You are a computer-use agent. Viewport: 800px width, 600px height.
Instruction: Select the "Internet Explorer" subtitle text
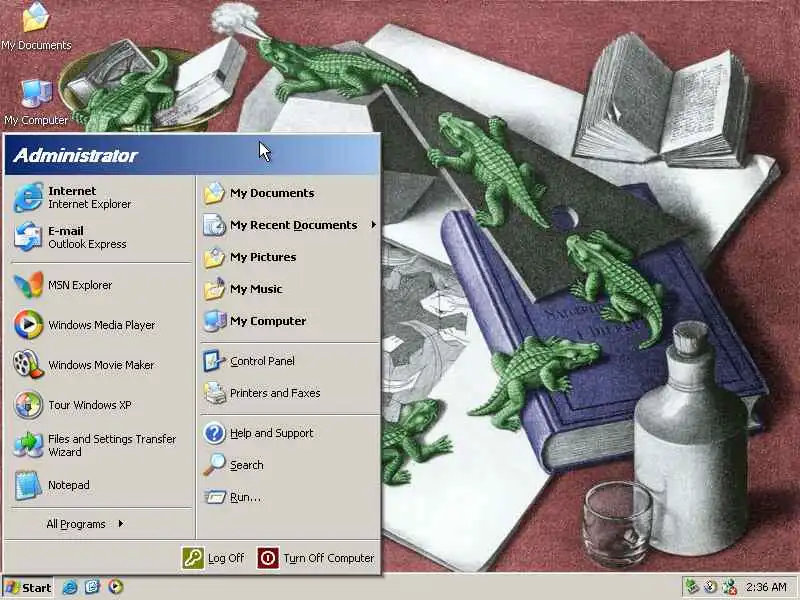pyautogui.click(x=90, y=204)
